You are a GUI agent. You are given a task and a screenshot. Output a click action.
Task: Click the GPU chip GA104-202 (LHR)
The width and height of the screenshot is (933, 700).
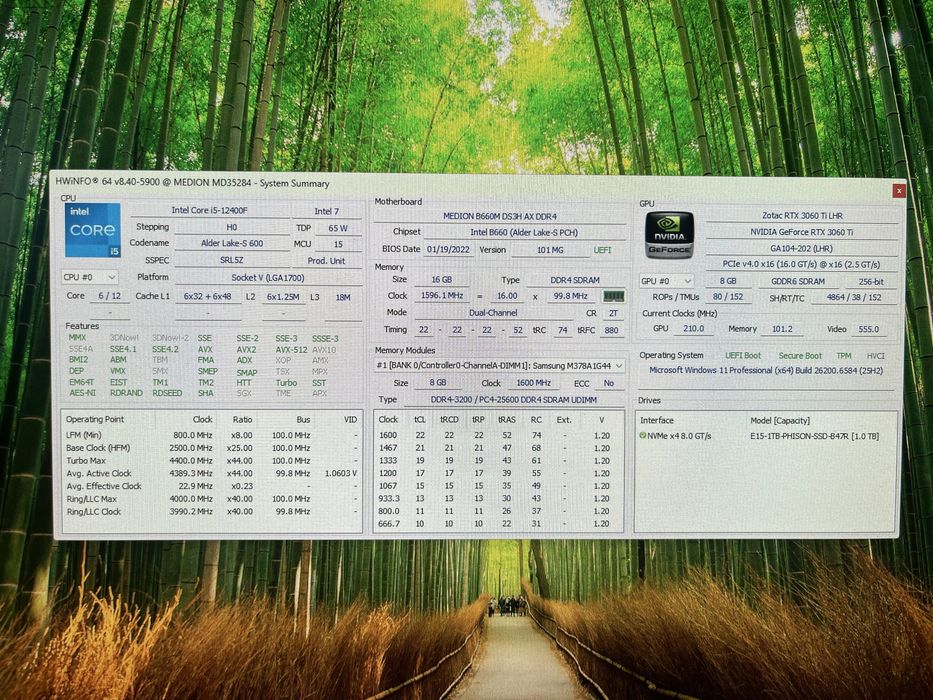(x=801, y=248)
